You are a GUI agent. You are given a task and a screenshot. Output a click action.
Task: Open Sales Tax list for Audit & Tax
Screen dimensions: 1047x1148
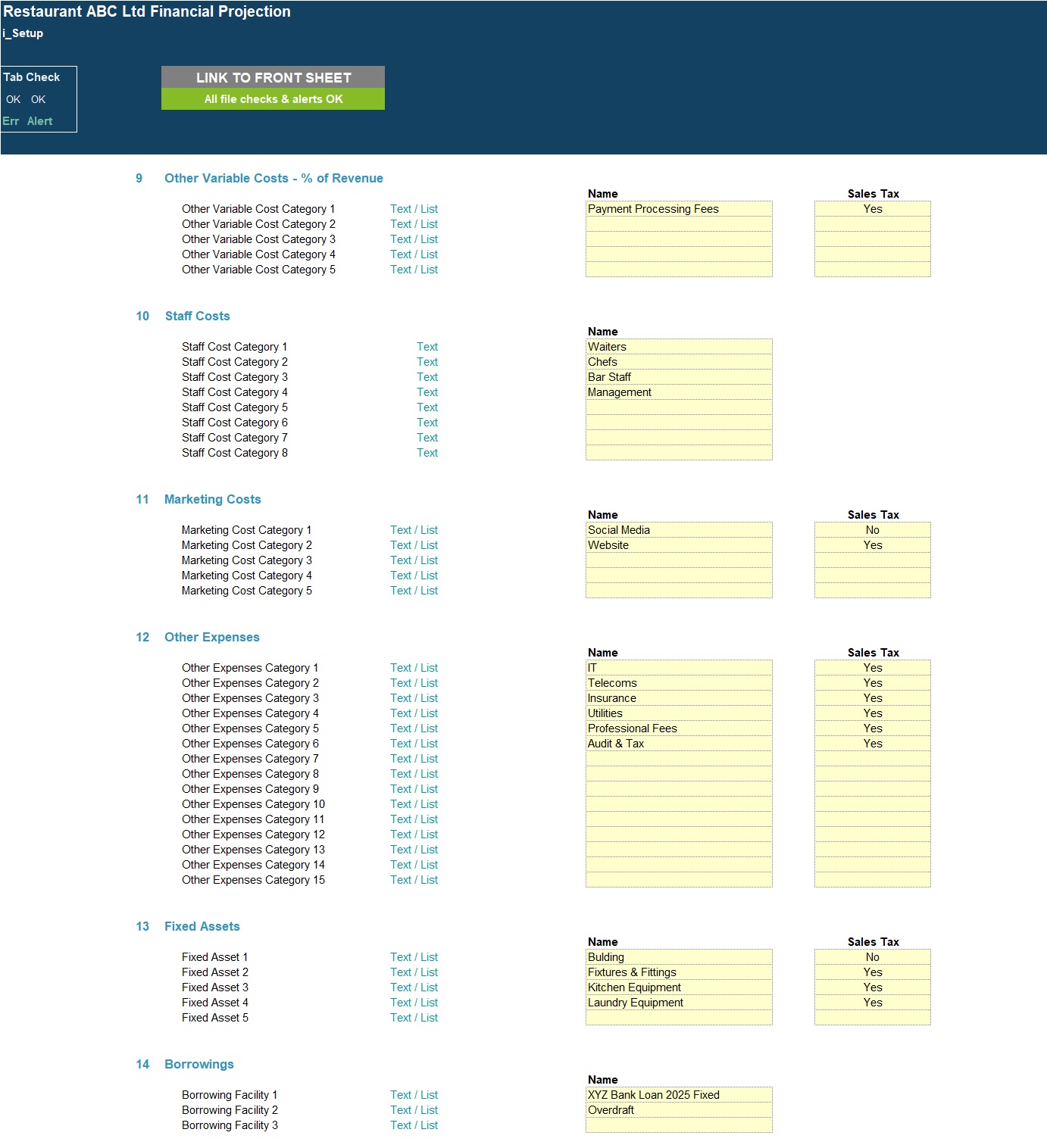[873, 744]
